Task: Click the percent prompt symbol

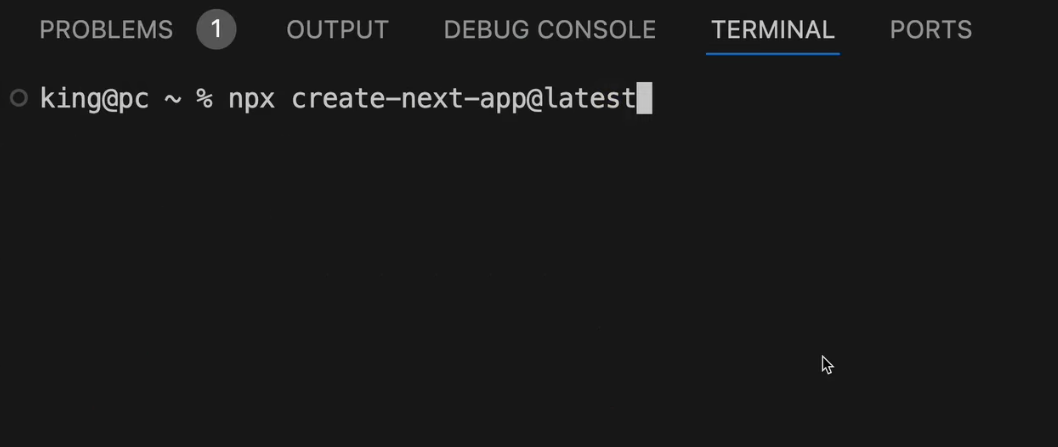Action: click(205, 98)
